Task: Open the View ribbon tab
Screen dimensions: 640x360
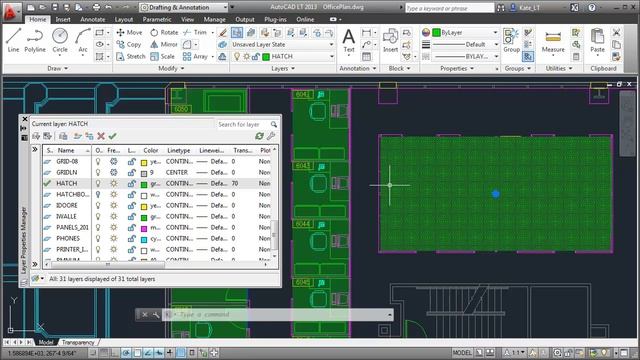Action: coord(187,19)
